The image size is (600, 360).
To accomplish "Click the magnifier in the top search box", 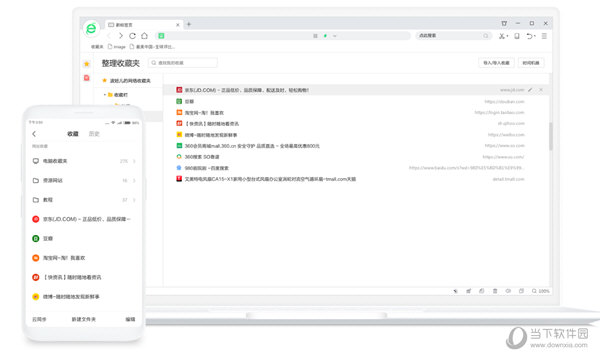I will pyautogui.click(x=486, y=36).
